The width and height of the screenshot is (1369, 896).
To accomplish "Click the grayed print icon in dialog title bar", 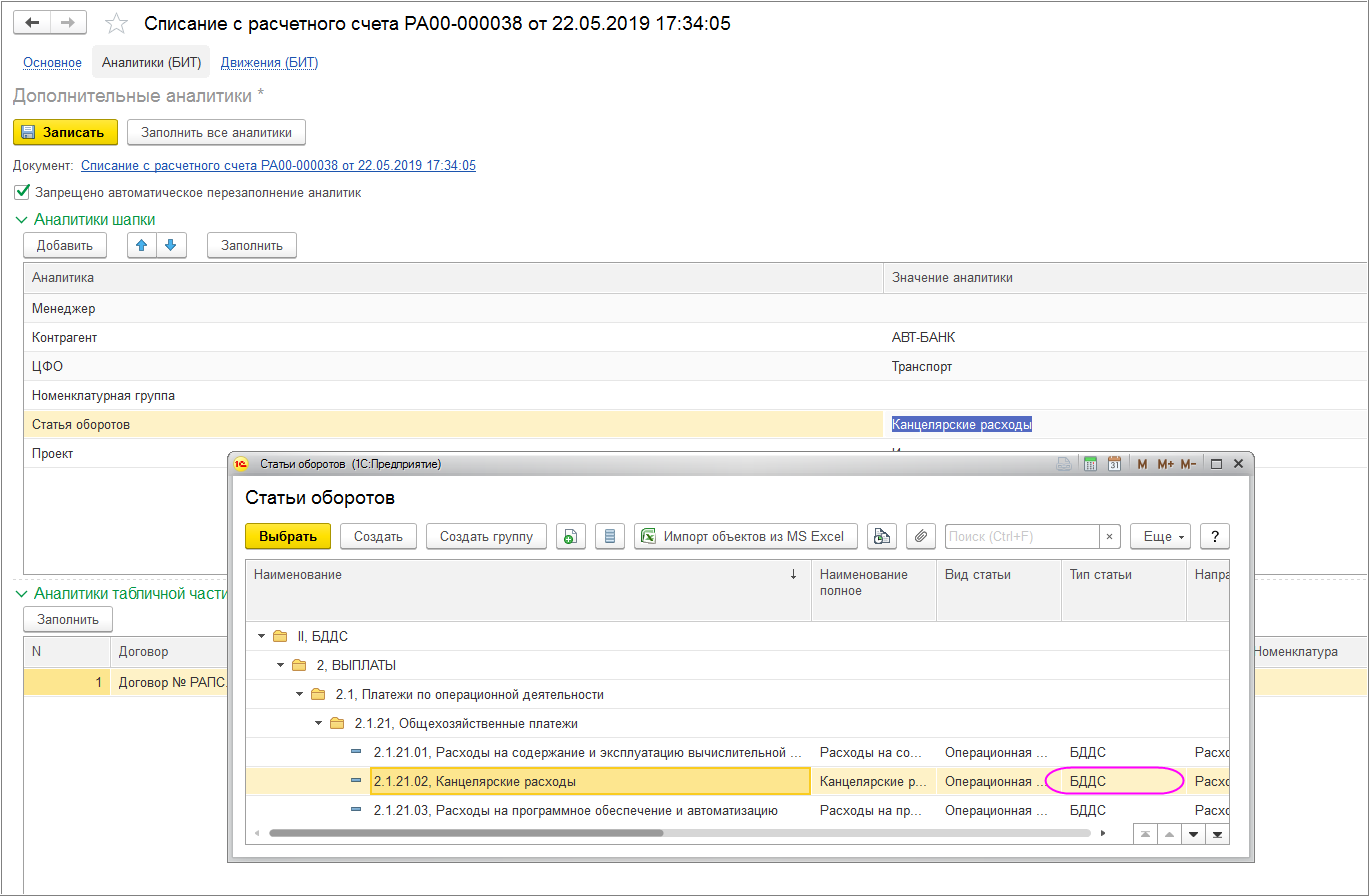I will (x=1065, y=464).
